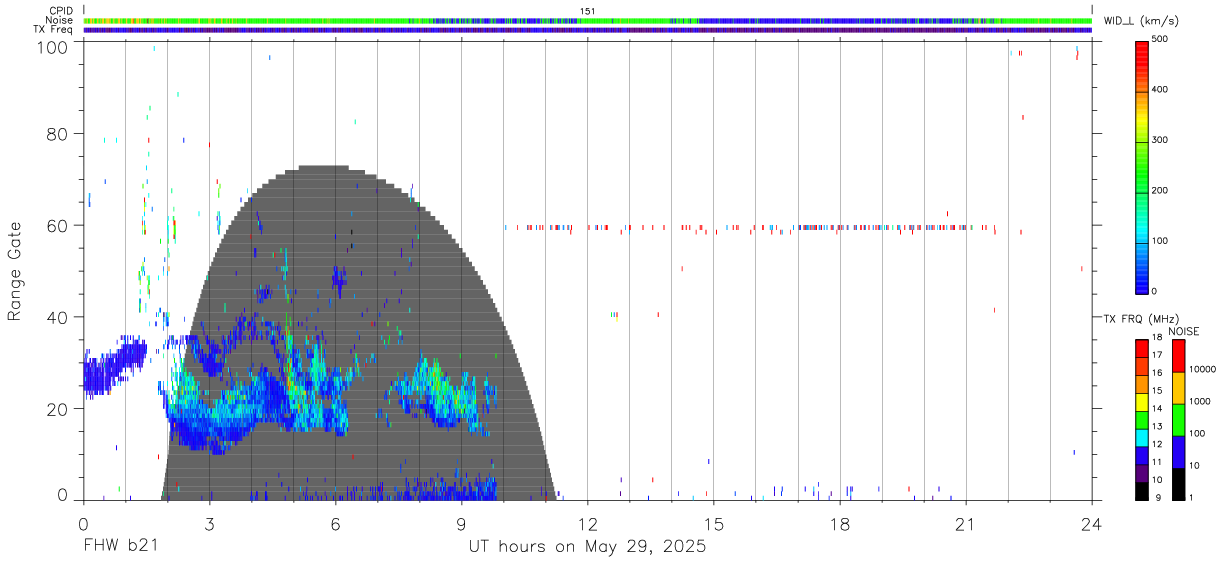
Task: Click the 1000 tick on NOISE bar
Action: coord(1199,402)
